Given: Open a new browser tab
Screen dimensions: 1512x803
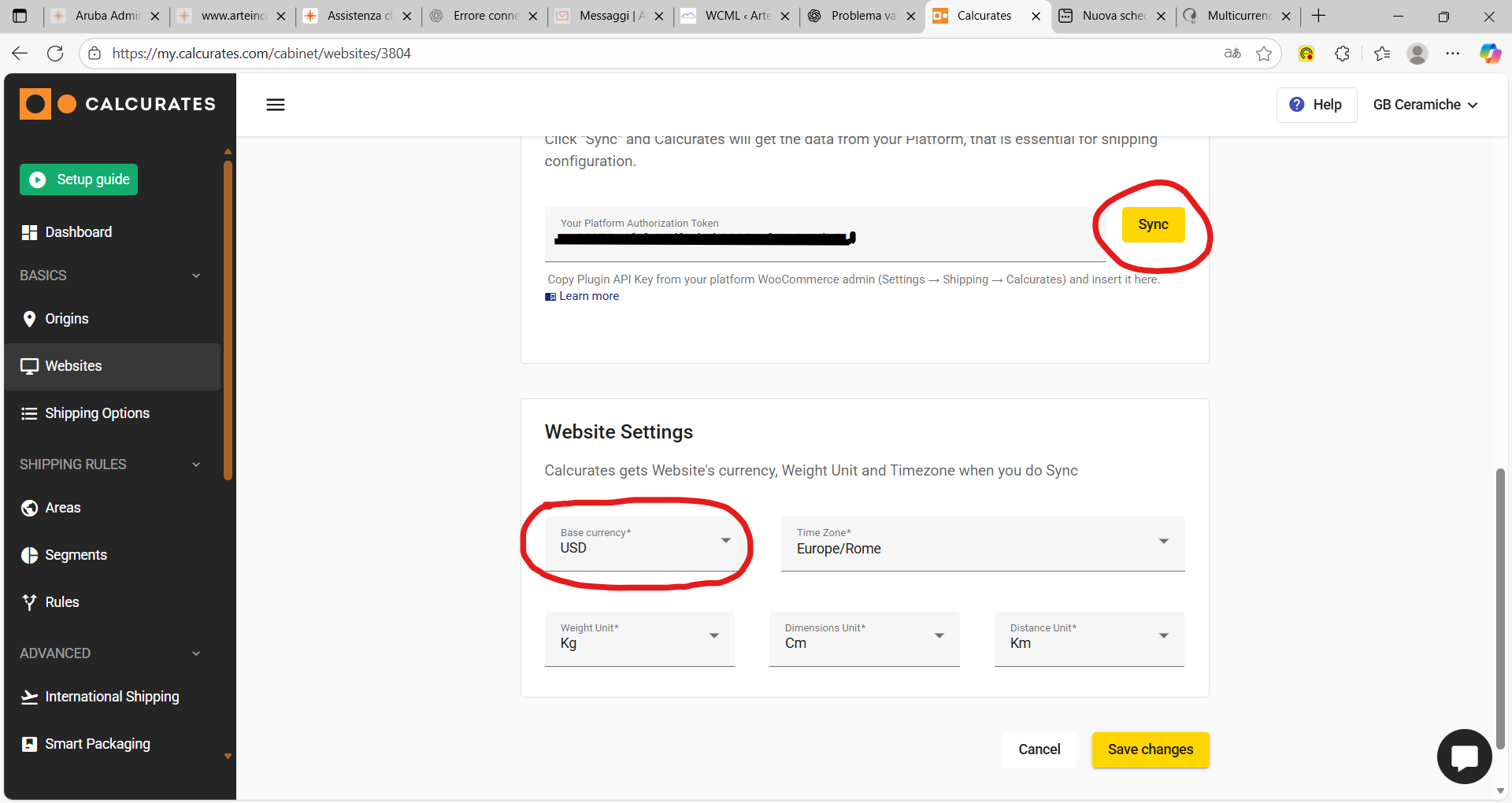Looking at the screenshot, I should (1319, 16).
